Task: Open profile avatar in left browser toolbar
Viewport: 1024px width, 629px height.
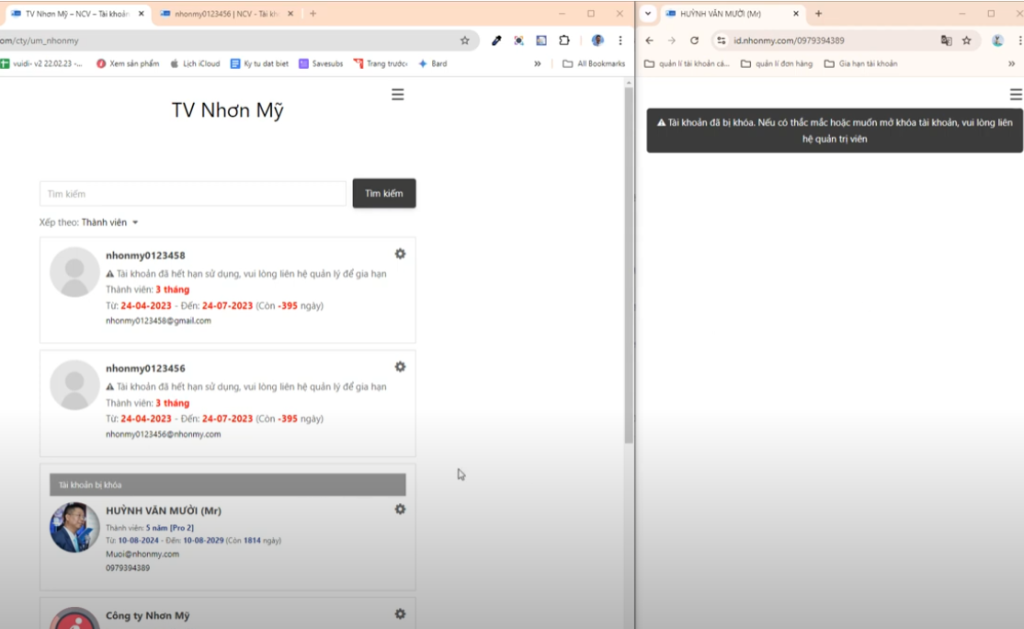Action: point(597,40)
